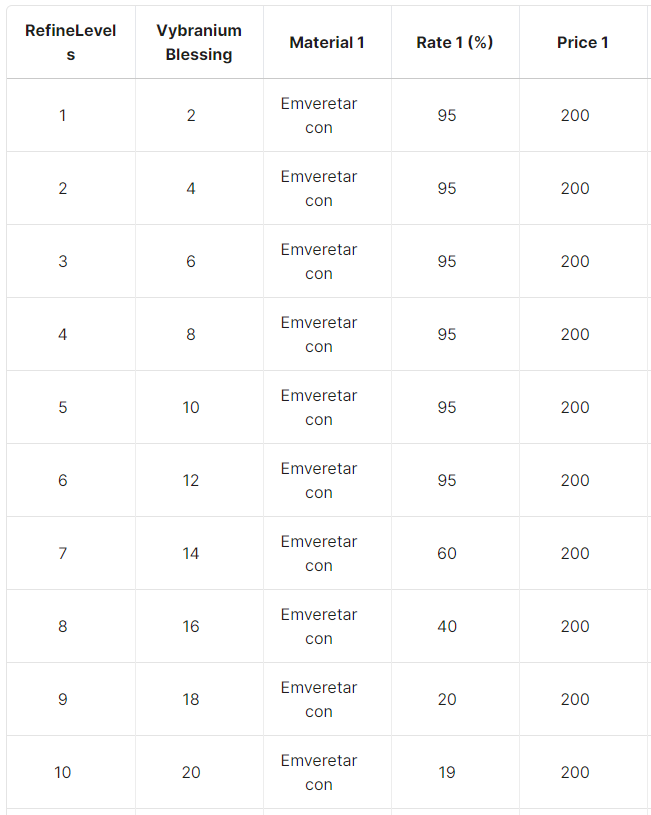Select rate 20 in refine level 9 row
The width and height of the screenshot is (651, 815).
click(x=447, y=699)
